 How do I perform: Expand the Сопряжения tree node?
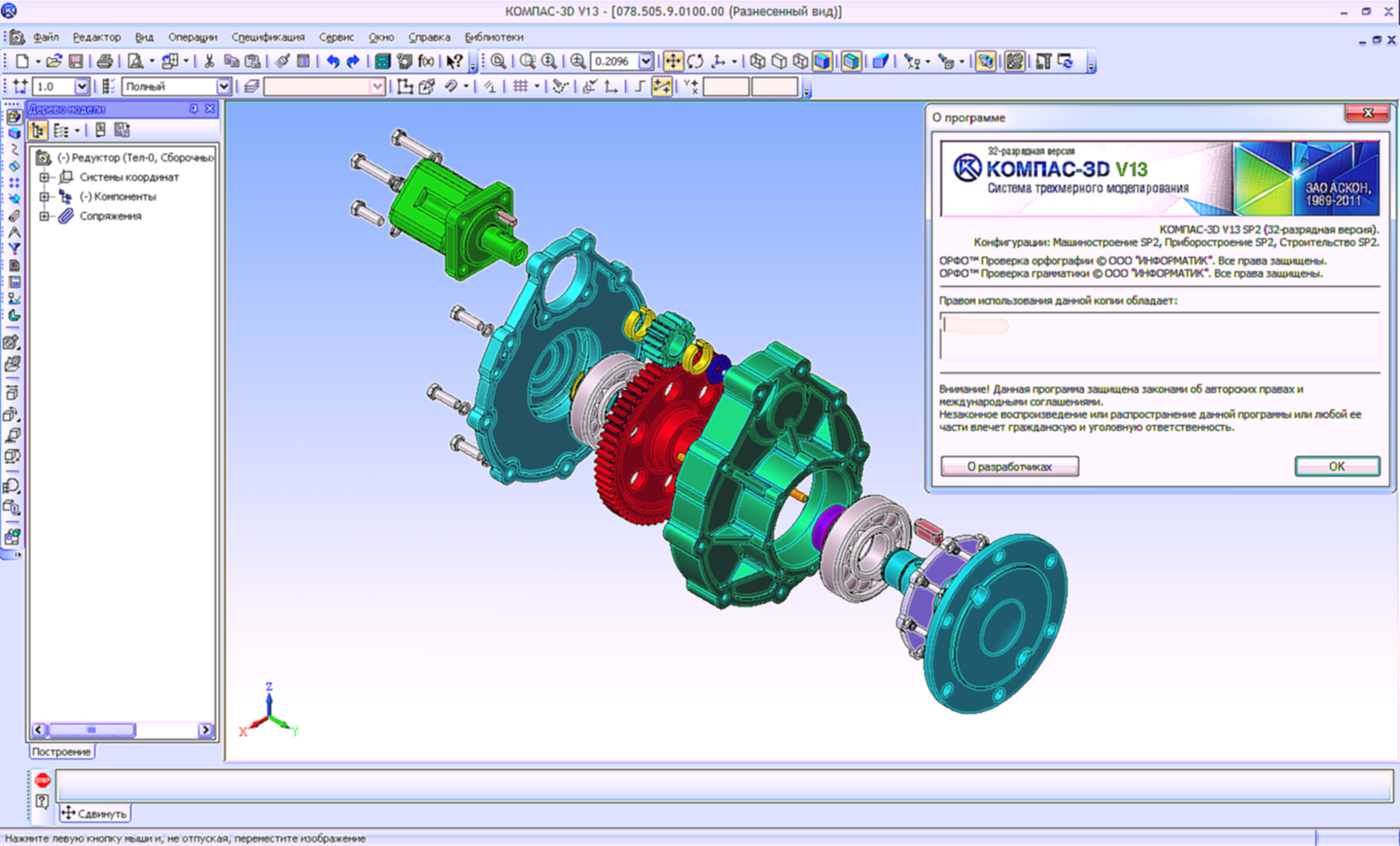coord(44,216)
